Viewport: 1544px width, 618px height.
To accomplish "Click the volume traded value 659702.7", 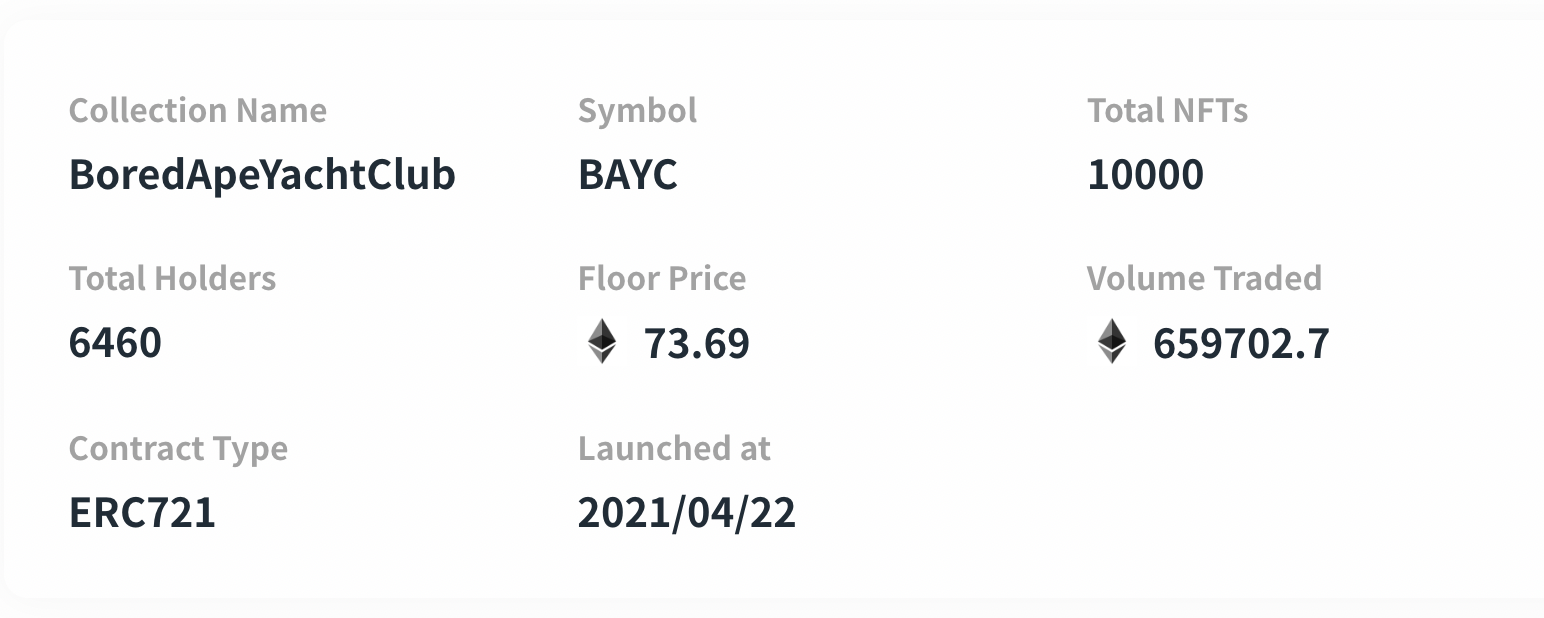I will pyautogui.click(x=1241, y=343).
